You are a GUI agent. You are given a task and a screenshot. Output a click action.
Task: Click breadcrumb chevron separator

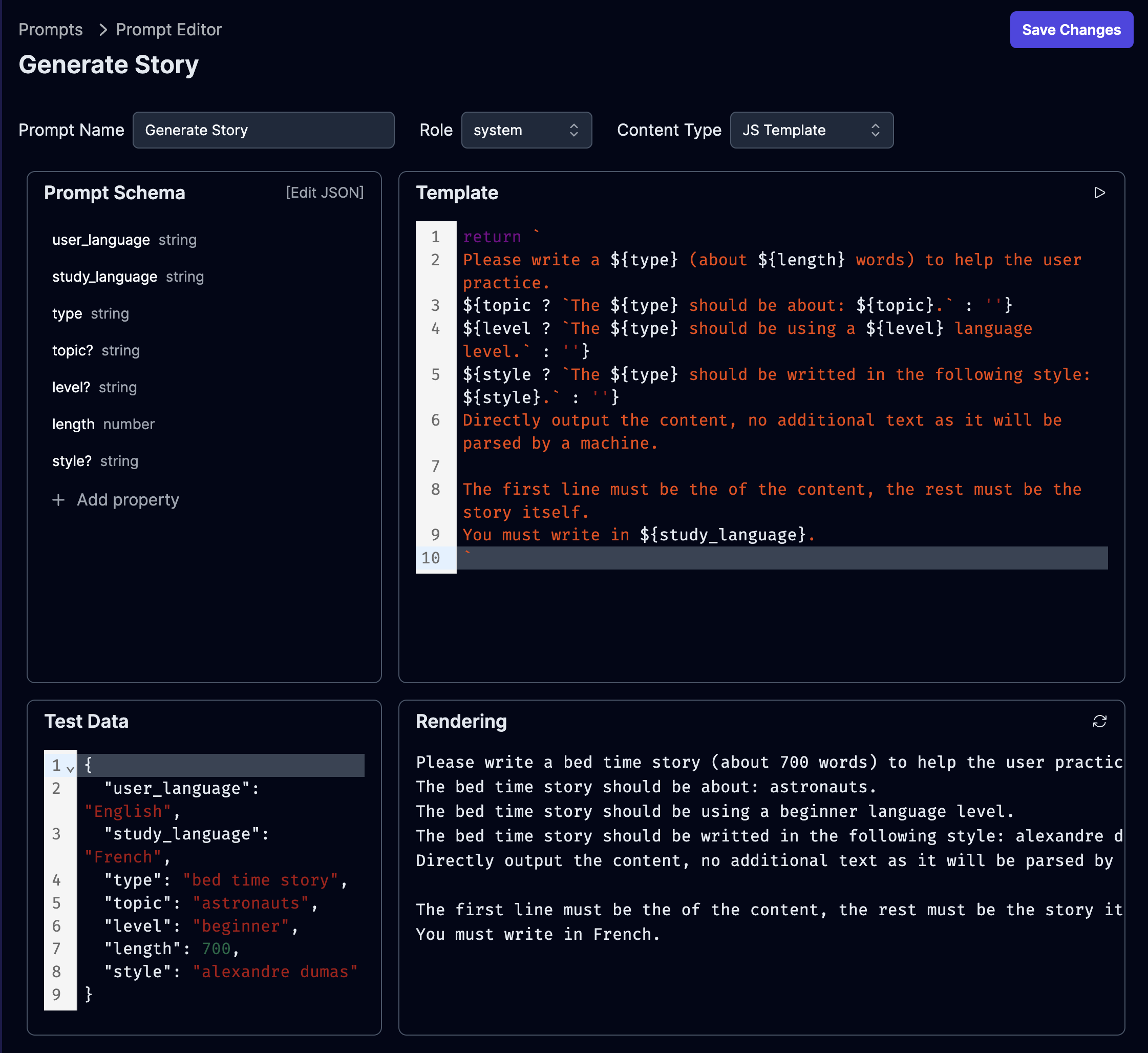click(103, 30)
